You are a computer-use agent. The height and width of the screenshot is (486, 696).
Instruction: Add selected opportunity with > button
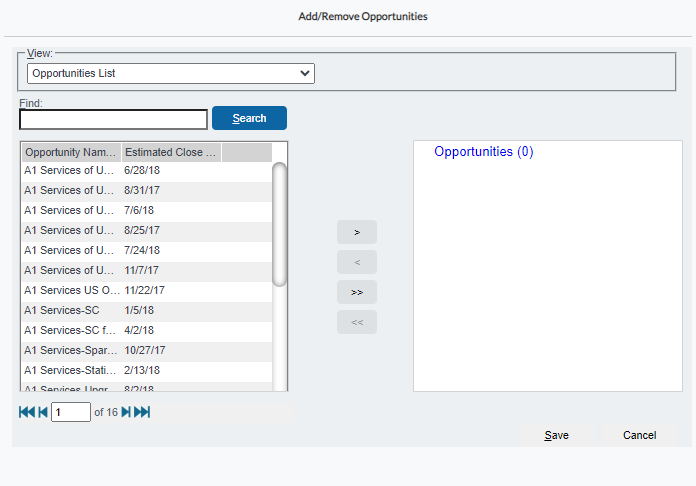click(357, 232)
